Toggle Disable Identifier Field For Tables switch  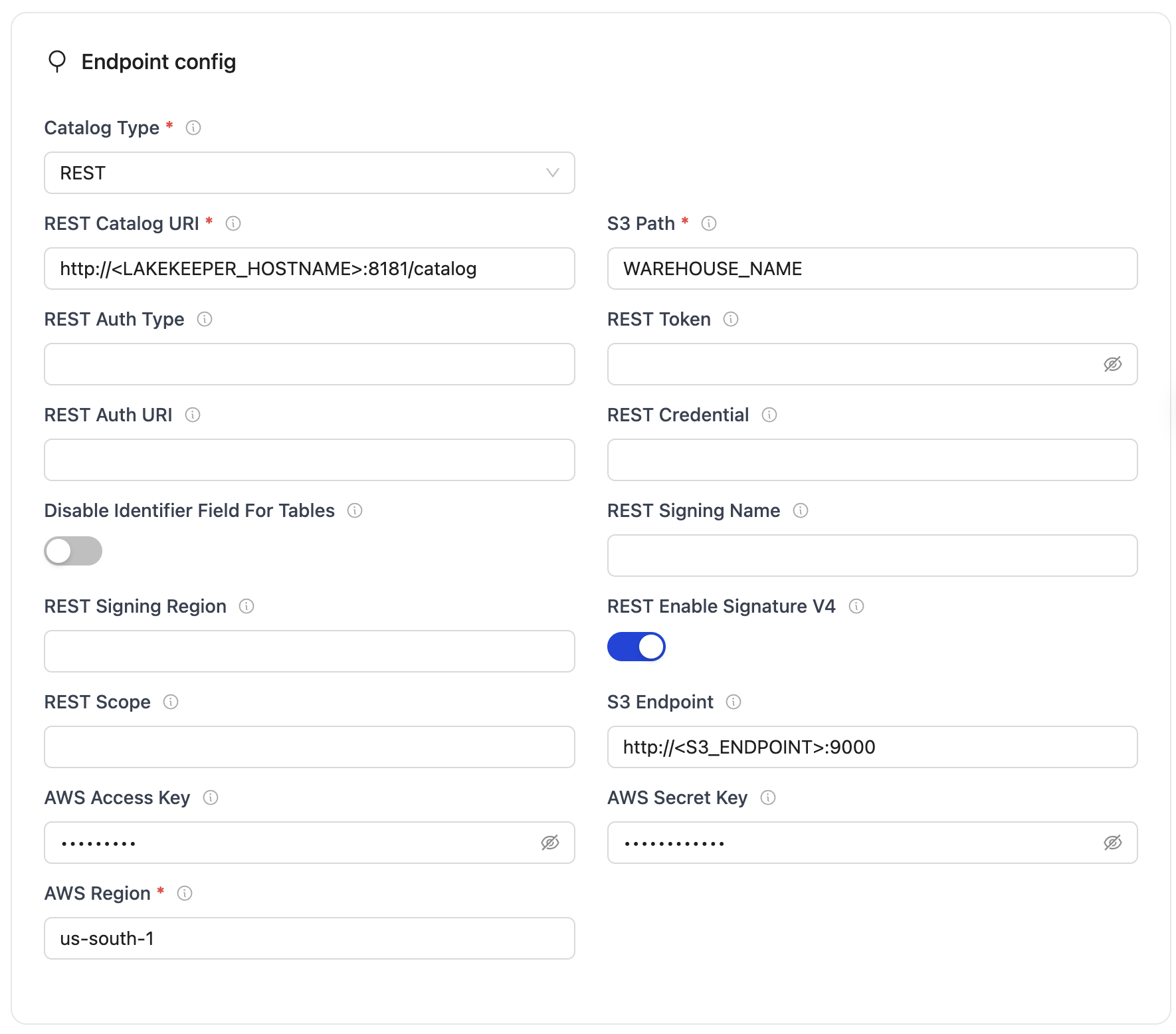coord(73,551)
